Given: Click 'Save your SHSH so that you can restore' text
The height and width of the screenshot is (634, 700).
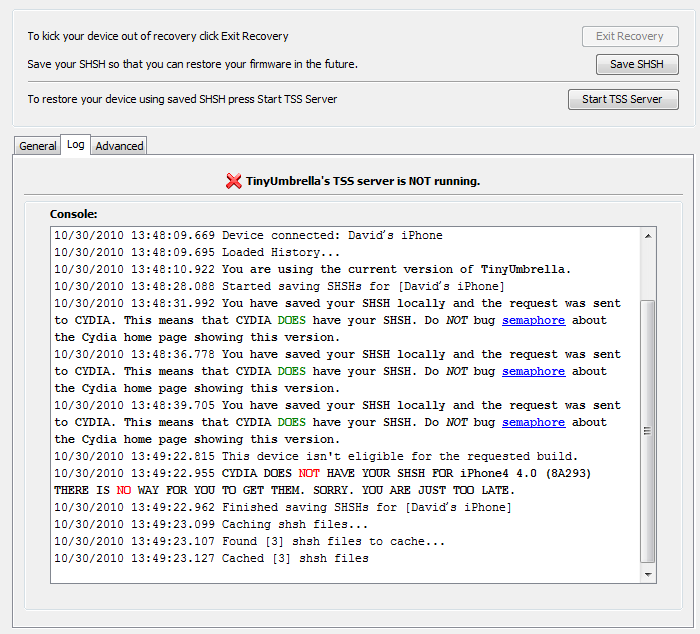Looking at the screenshot, I should (x=192, y=64).
